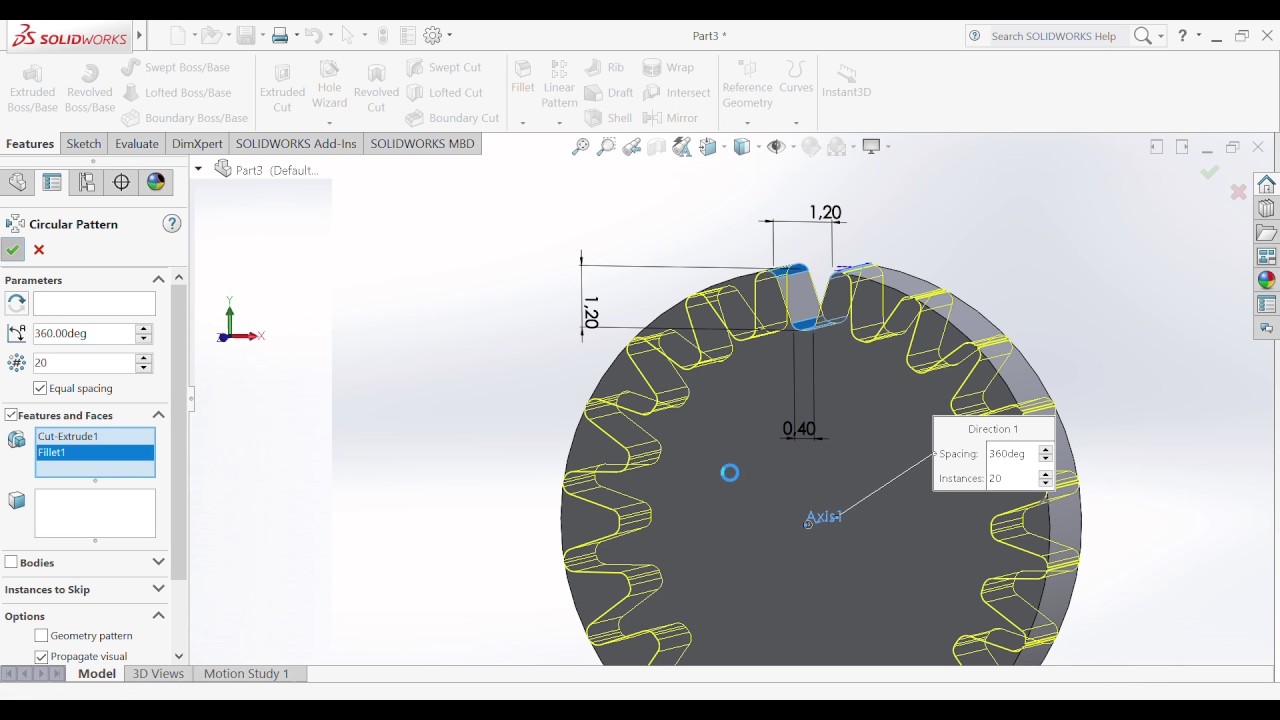
Task: Click the Faces to Pattern box
Action: tap(95, 513)
